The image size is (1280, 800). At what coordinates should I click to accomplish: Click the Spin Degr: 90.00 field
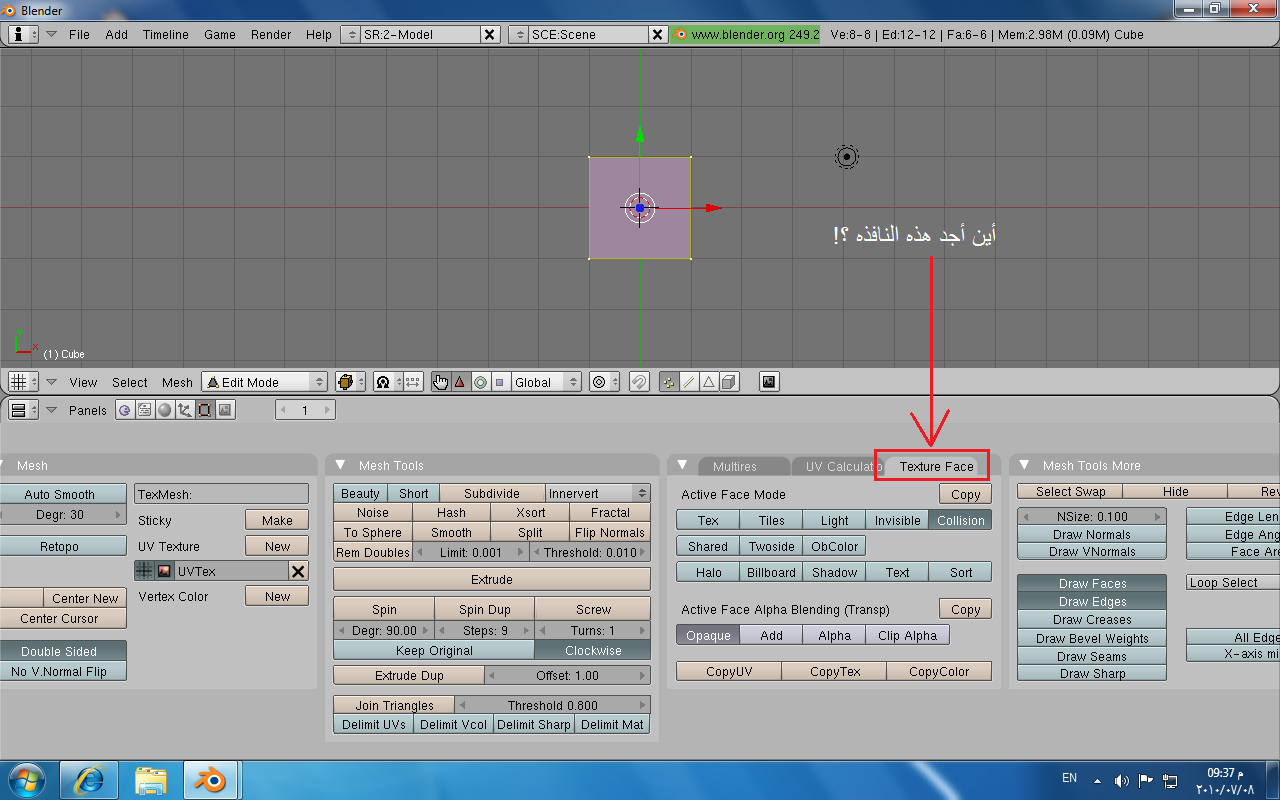[384, 630]
